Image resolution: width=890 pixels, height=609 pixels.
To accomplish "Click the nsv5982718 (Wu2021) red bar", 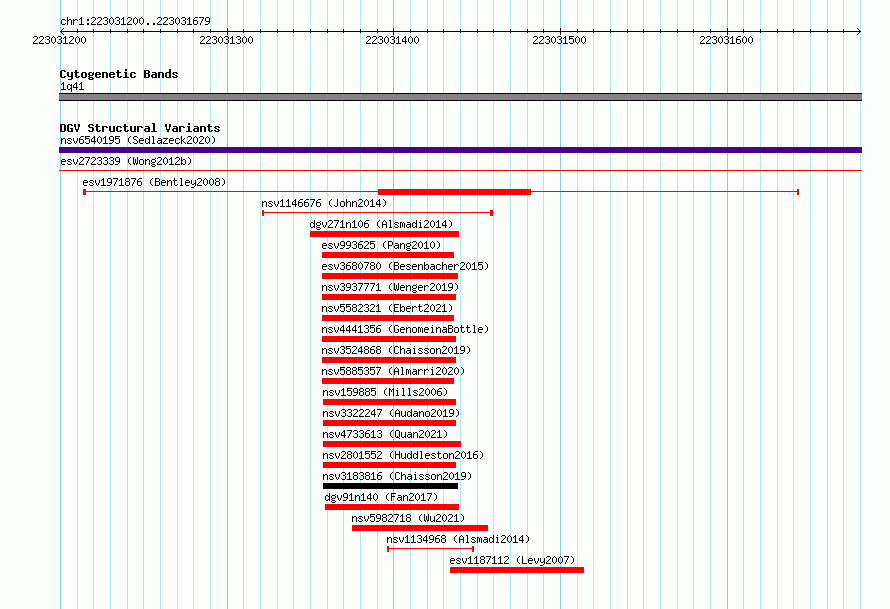I will (420, 528).
